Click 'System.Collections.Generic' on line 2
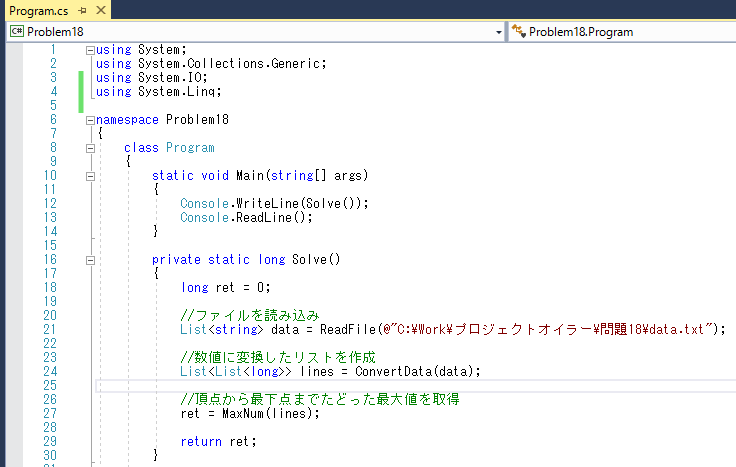The height and width of the screenshot is (467, 736). coord(229,63)
